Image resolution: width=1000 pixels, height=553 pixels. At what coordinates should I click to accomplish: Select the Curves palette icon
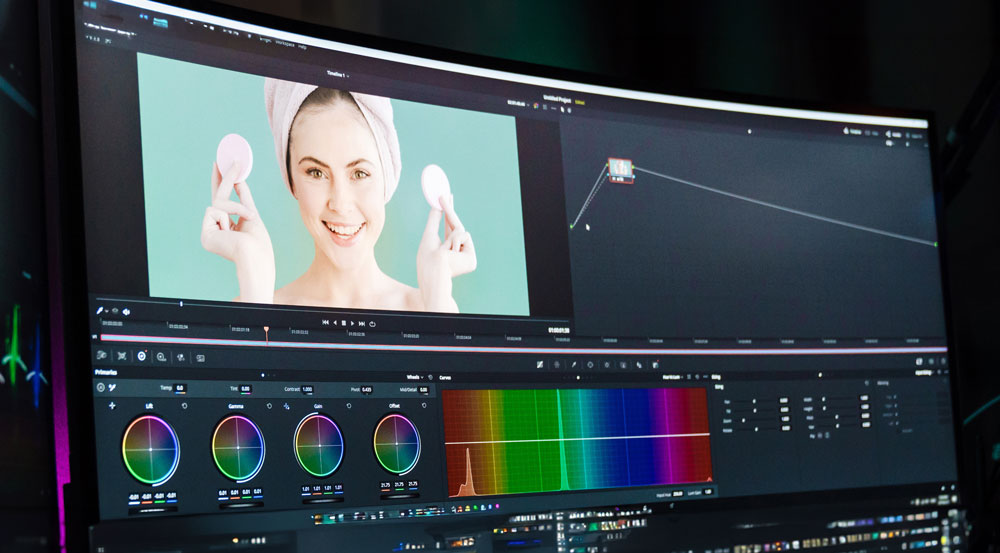pos(540,364)
